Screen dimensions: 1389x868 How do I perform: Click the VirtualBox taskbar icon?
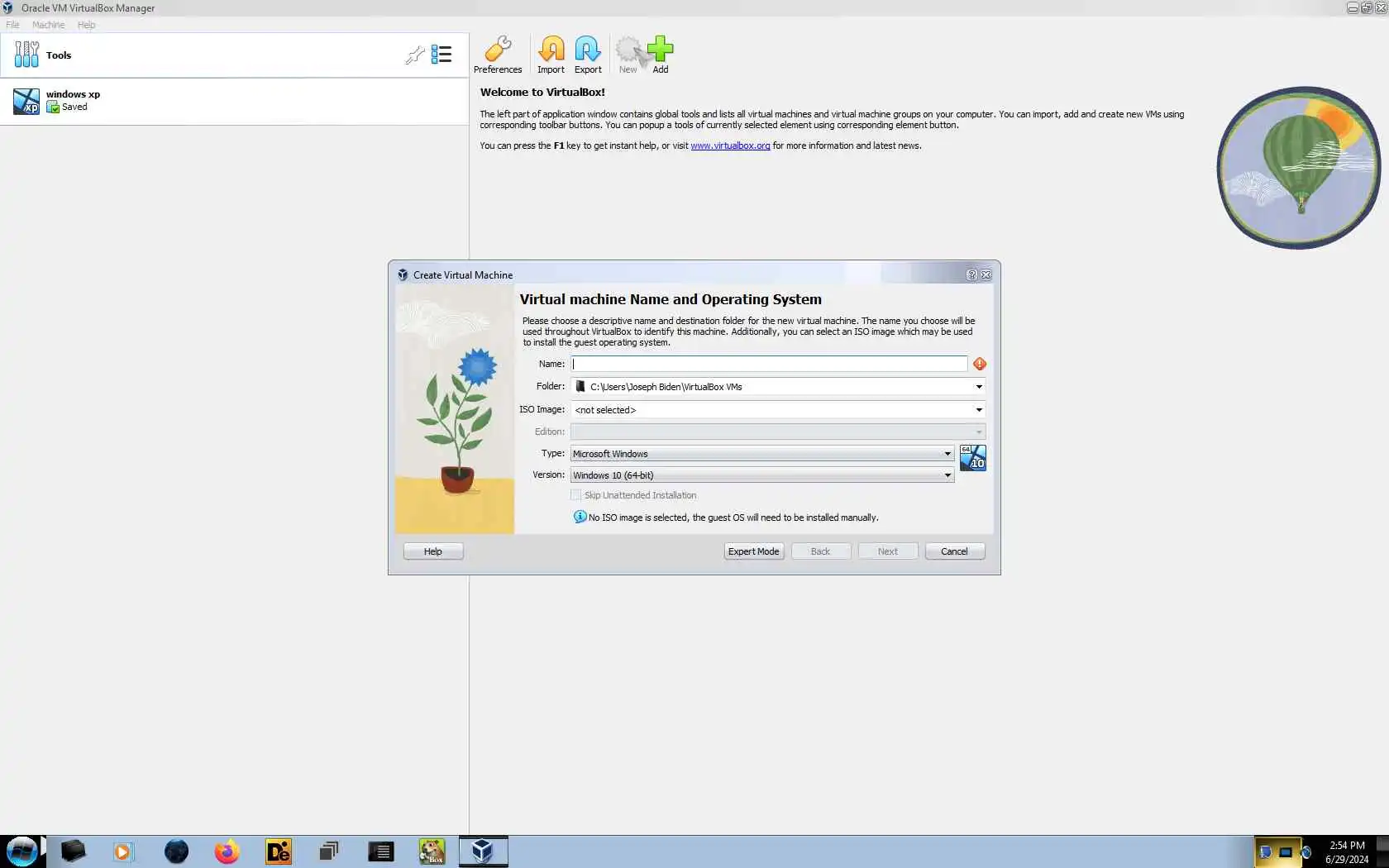[483, 851]
